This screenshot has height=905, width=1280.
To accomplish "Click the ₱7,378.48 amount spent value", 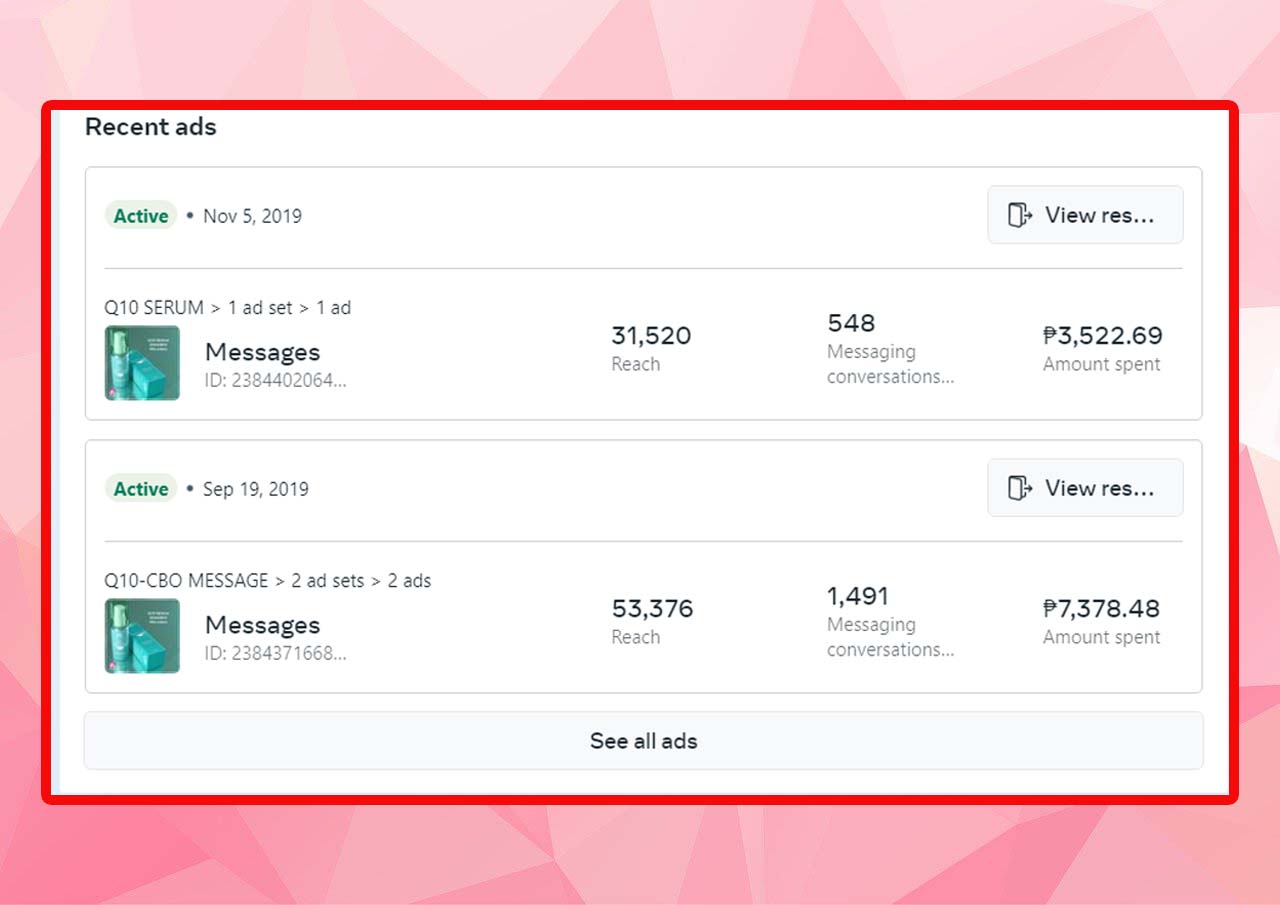I will tap(1102, 609).
